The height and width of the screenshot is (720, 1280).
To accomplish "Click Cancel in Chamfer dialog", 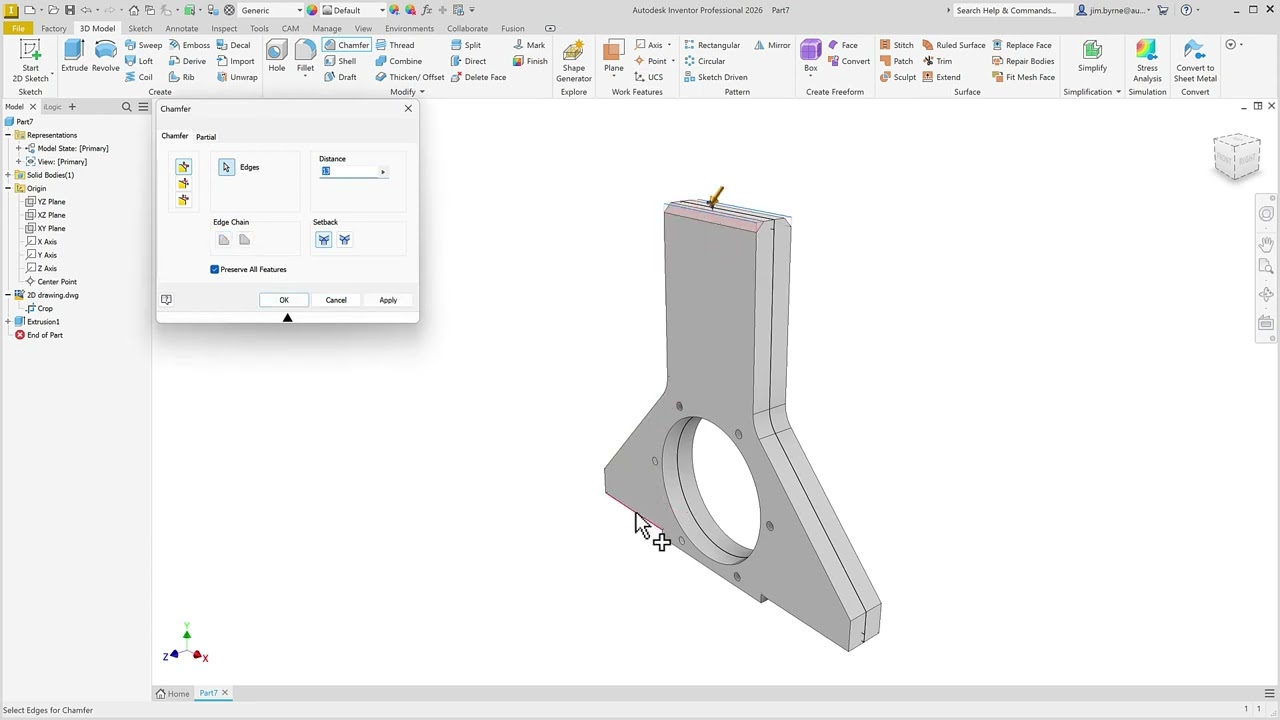I will [x=336, y=300].
